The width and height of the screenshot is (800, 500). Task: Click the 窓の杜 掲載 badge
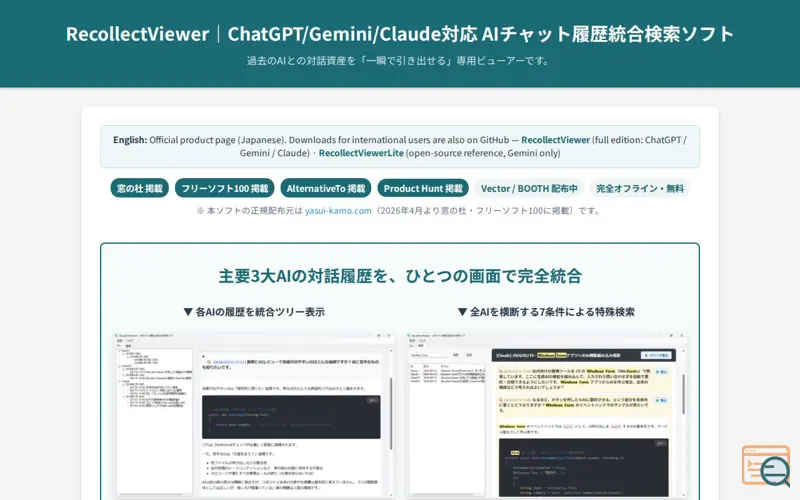click(139, 188)
